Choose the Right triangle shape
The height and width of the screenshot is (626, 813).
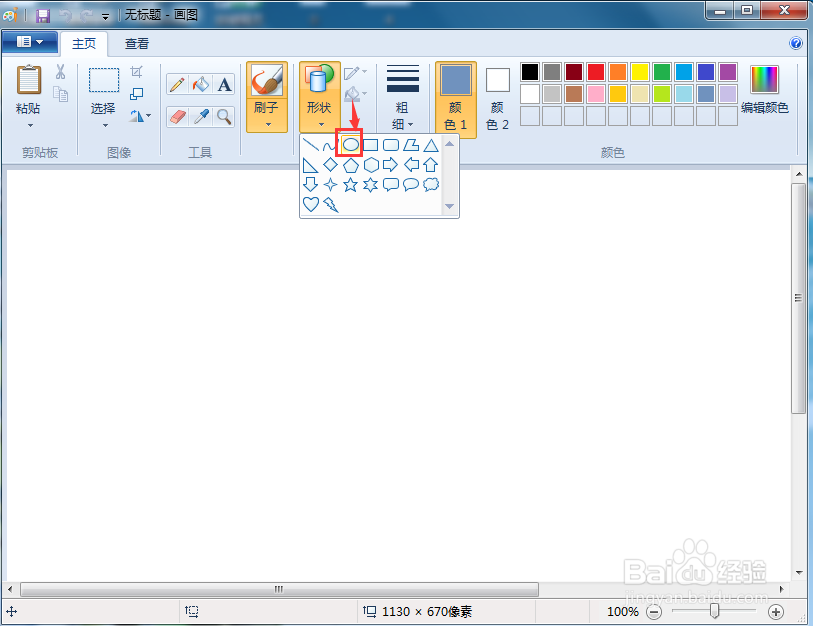click(311, 165)
